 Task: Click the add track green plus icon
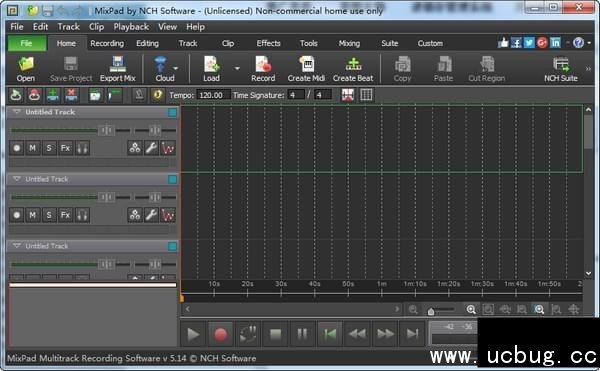pyautogui.click(x=53, y=95)
